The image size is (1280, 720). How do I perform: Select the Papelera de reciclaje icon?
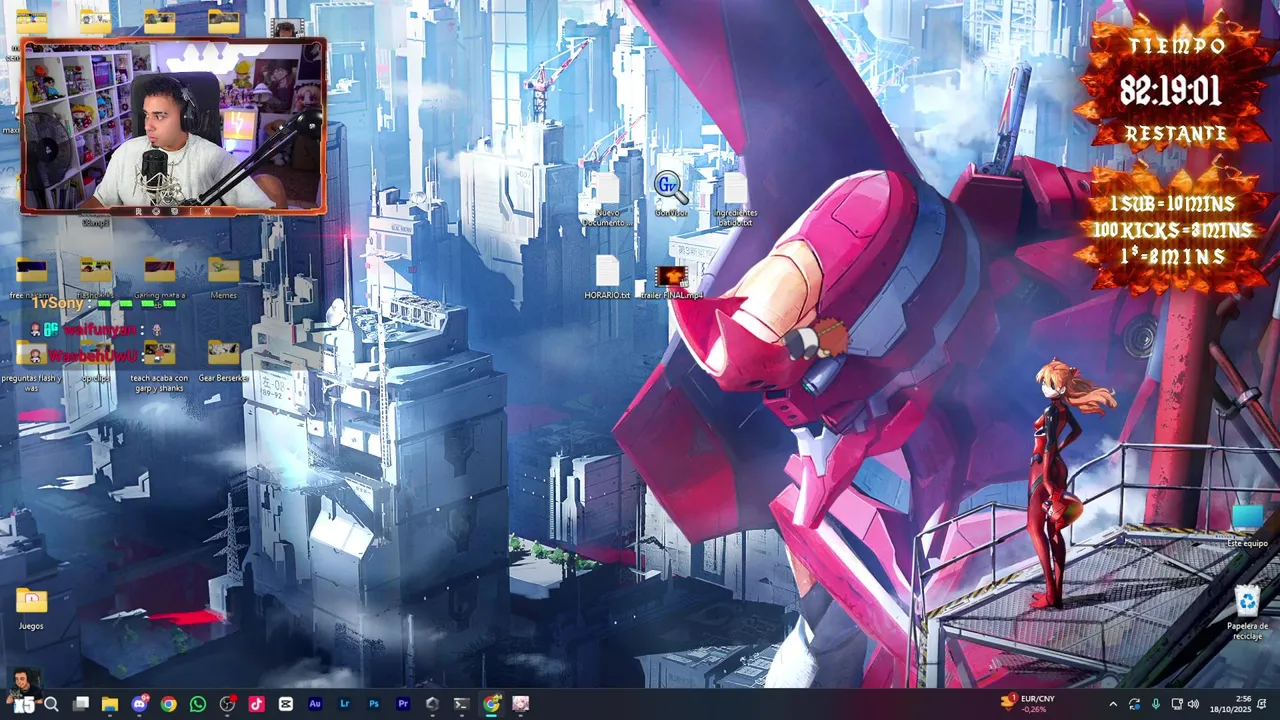point(1247,613)
